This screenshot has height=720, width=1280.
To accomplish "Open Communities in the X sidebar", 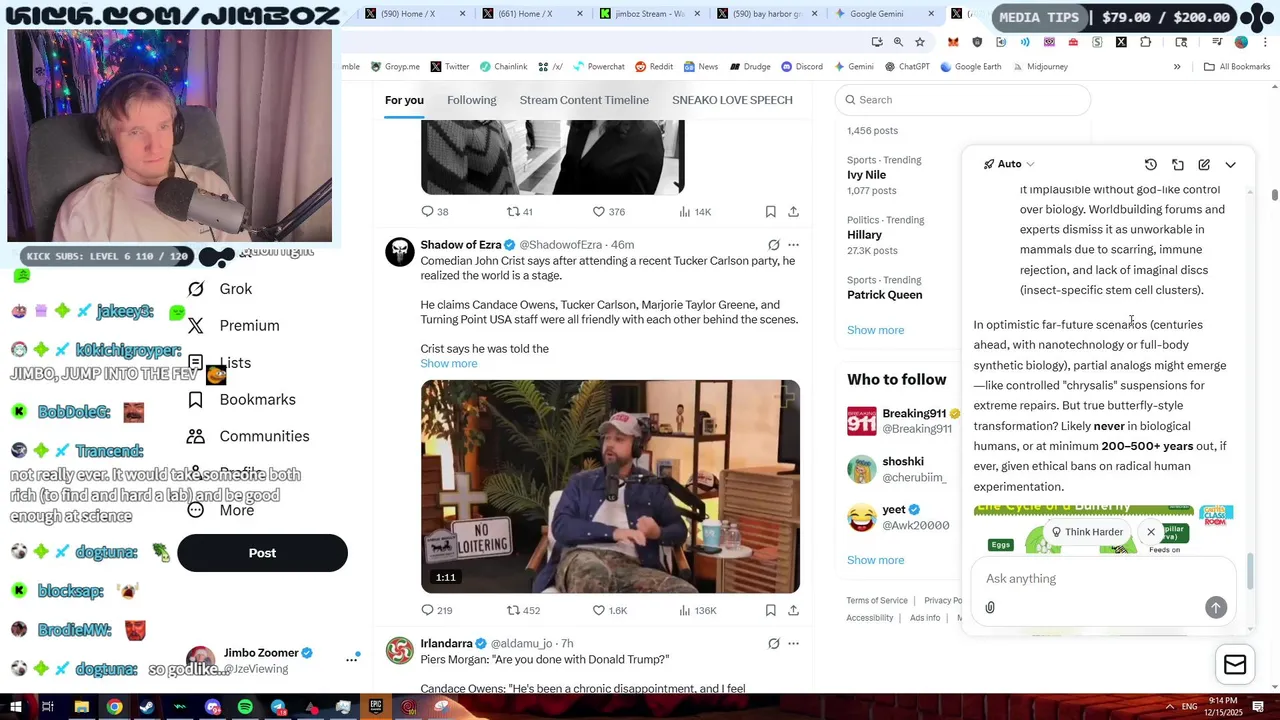I will (x=248, y=437).
